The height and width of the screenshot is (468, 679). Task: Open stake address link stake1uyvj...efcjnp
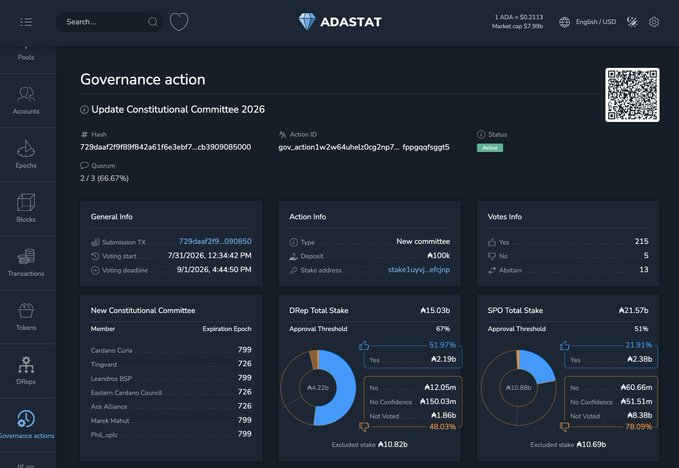419,270
